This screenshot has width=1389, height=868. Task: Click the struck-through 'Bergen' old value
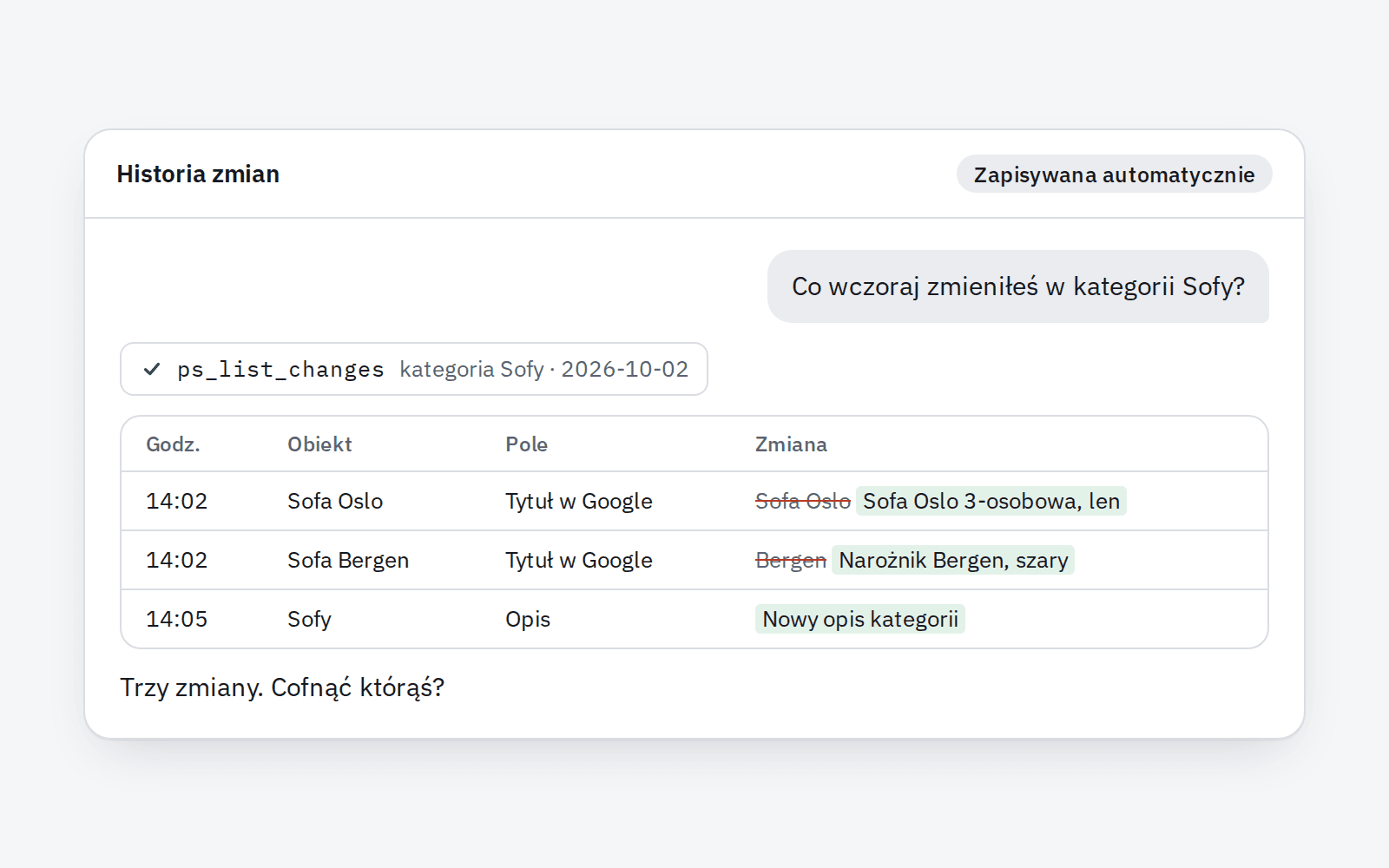[x=791, y=560]
